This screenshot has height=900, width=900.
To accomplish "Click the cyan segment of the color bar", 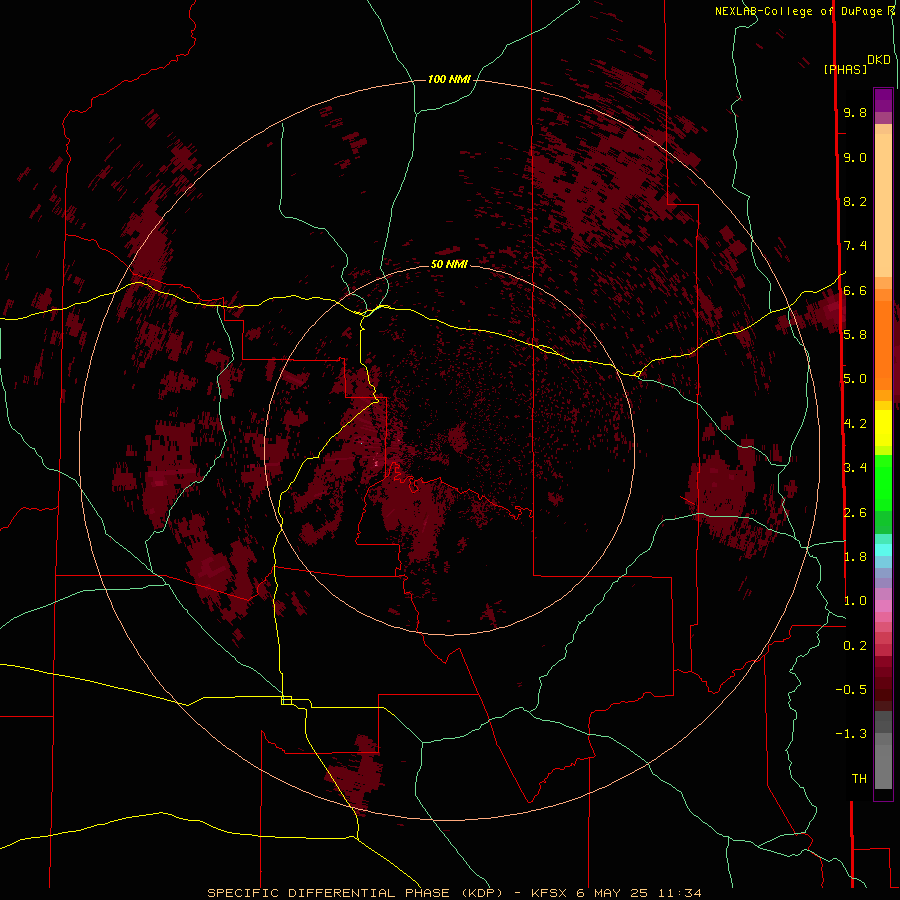I will tap(883, 550).
